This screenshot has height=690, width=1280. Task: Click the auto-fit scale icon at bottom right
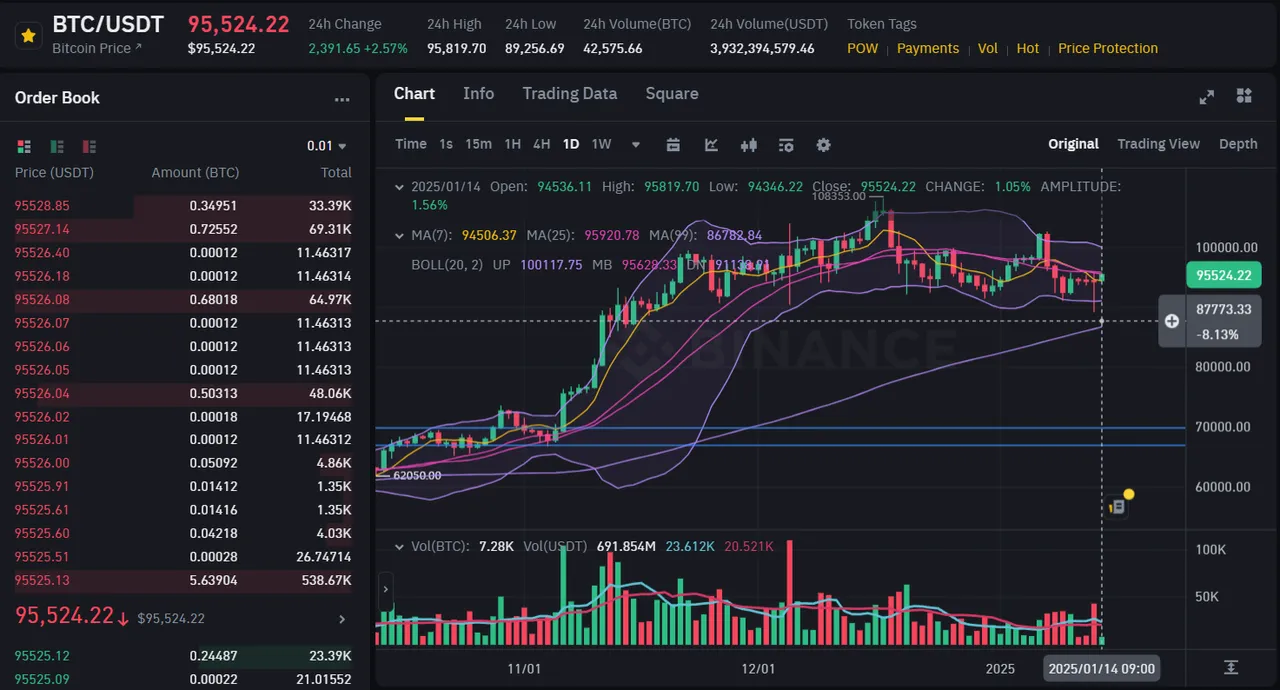click(1231, 668)
